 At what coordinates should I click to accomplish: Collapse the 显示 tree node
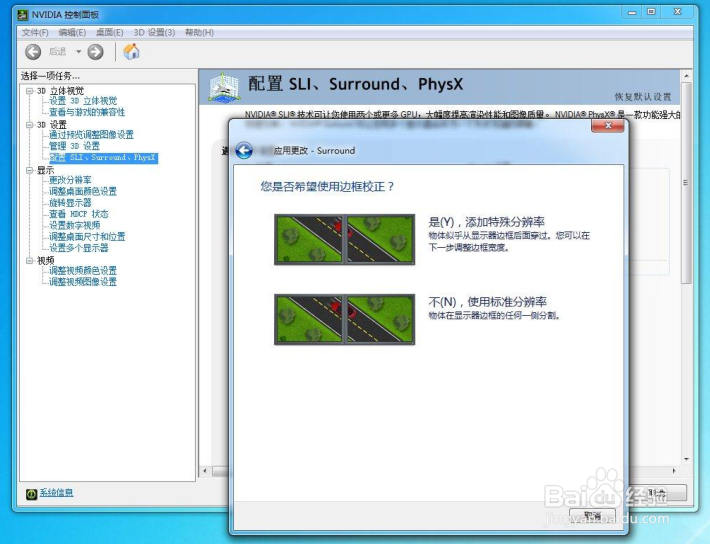[29, 170]
